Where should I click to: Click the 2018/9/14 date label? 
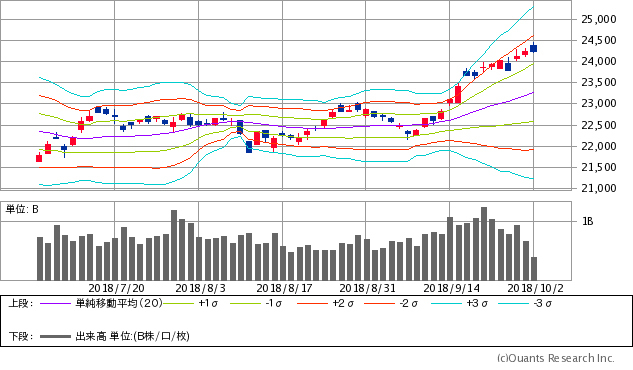tap(451, 288)
